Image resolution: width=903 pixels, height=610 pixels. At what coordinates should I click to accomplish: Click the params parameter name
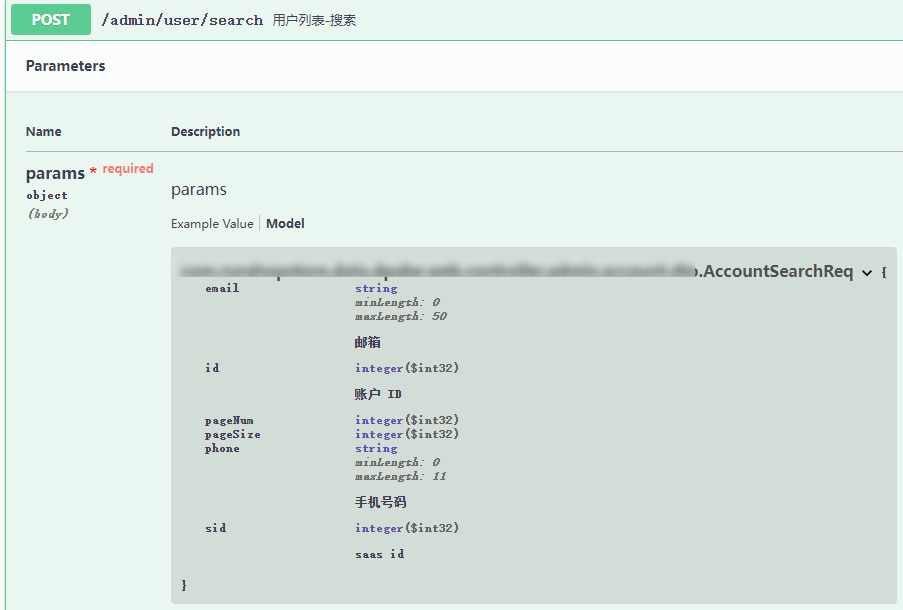tap(55, 173)
